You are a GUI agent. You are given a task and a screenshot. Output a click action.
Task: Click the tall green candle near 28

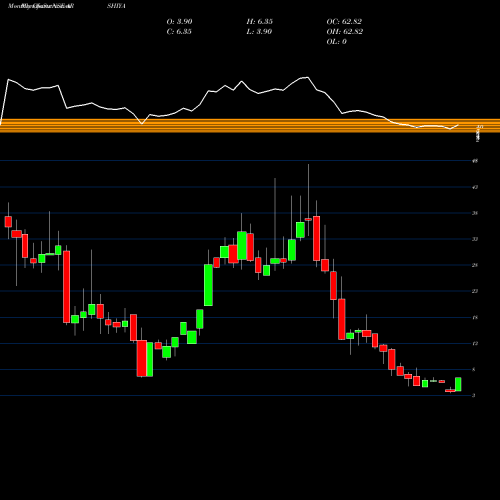(208, 285)
